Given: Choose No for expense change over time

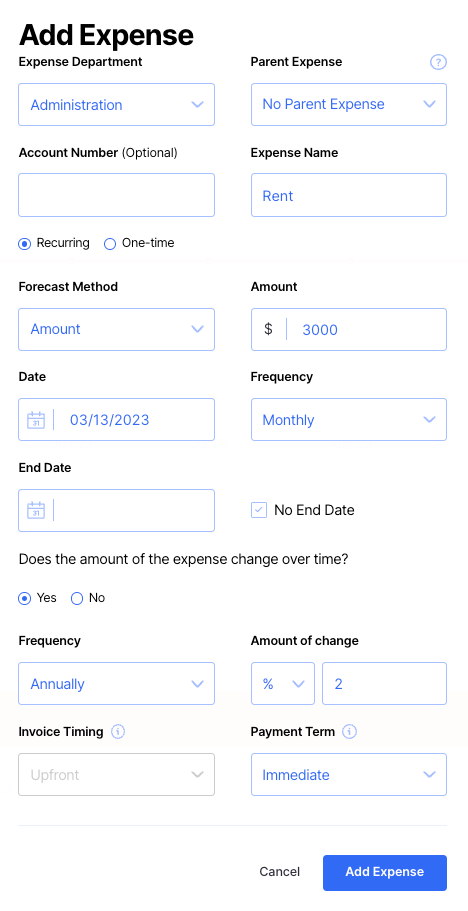Looking at the screenshot, I should click(x=77, y=598).
